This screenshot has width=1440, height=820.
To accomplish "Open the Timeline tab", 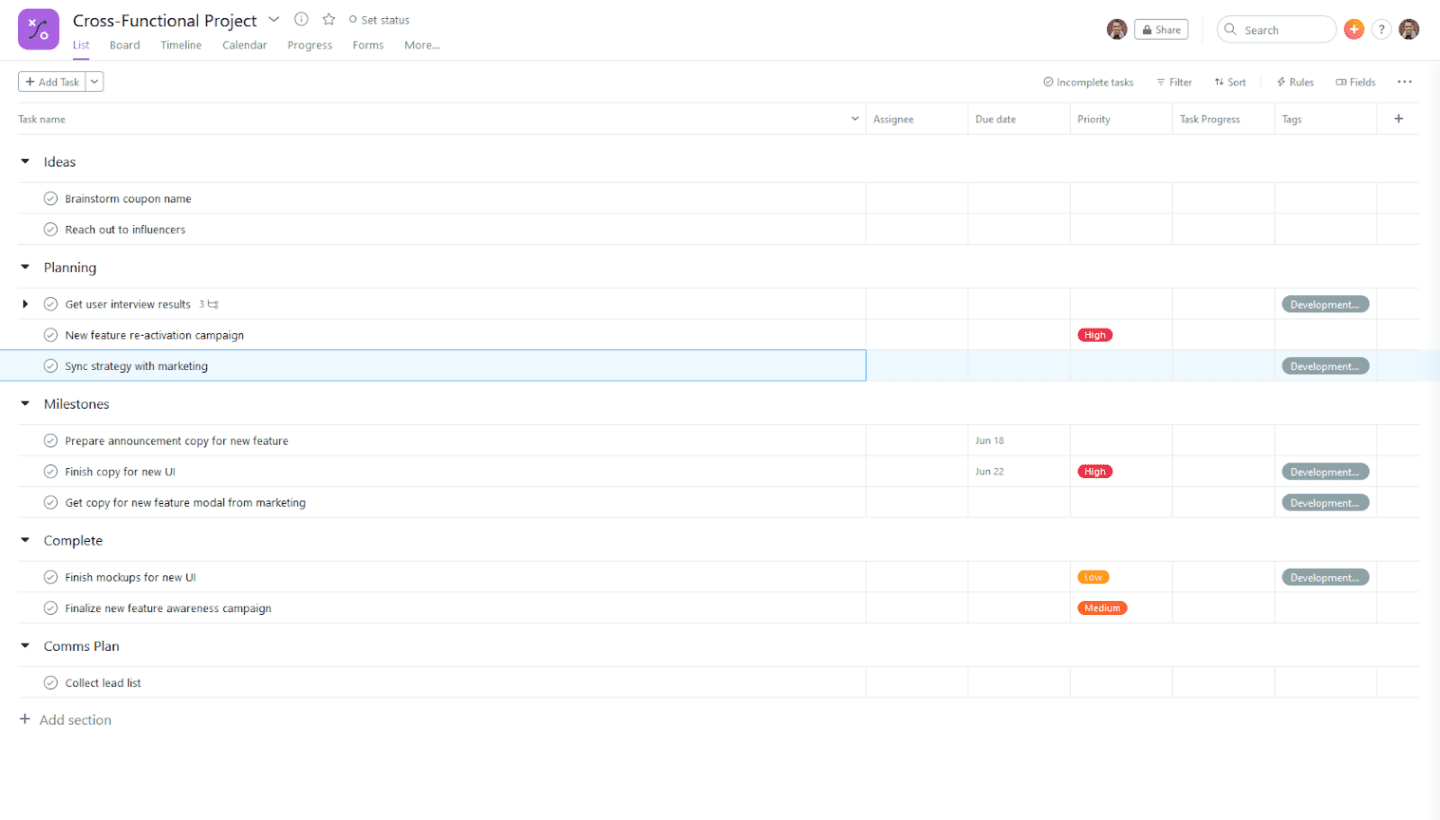I will [181, 45].
